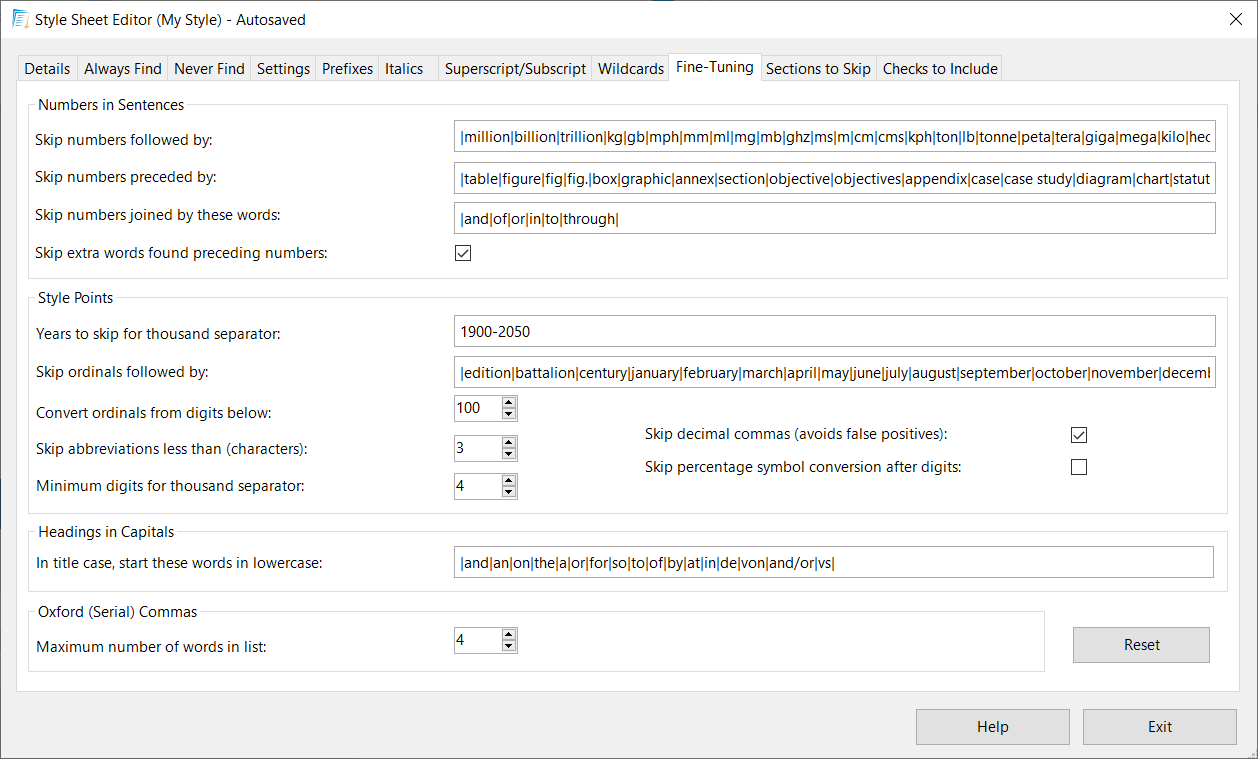Exit the Style Sheet Editor
This screenshot has height=759, width=1258.
coord(1159,727)
